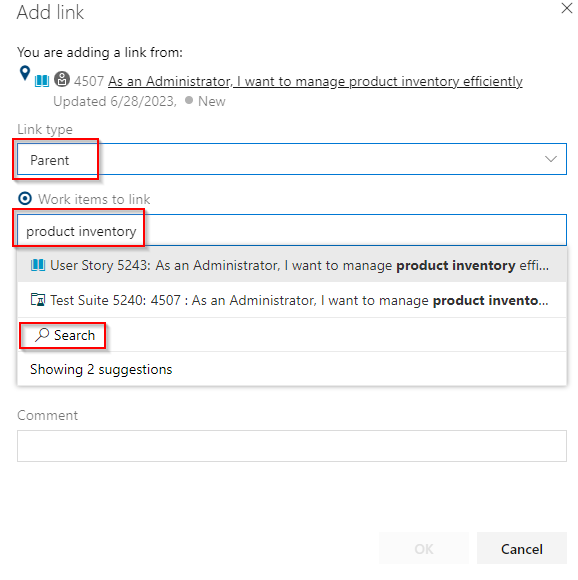The image size is (578, 580).
Task: Click the Showing 2 suggestions text
Action: coord(101,370)
